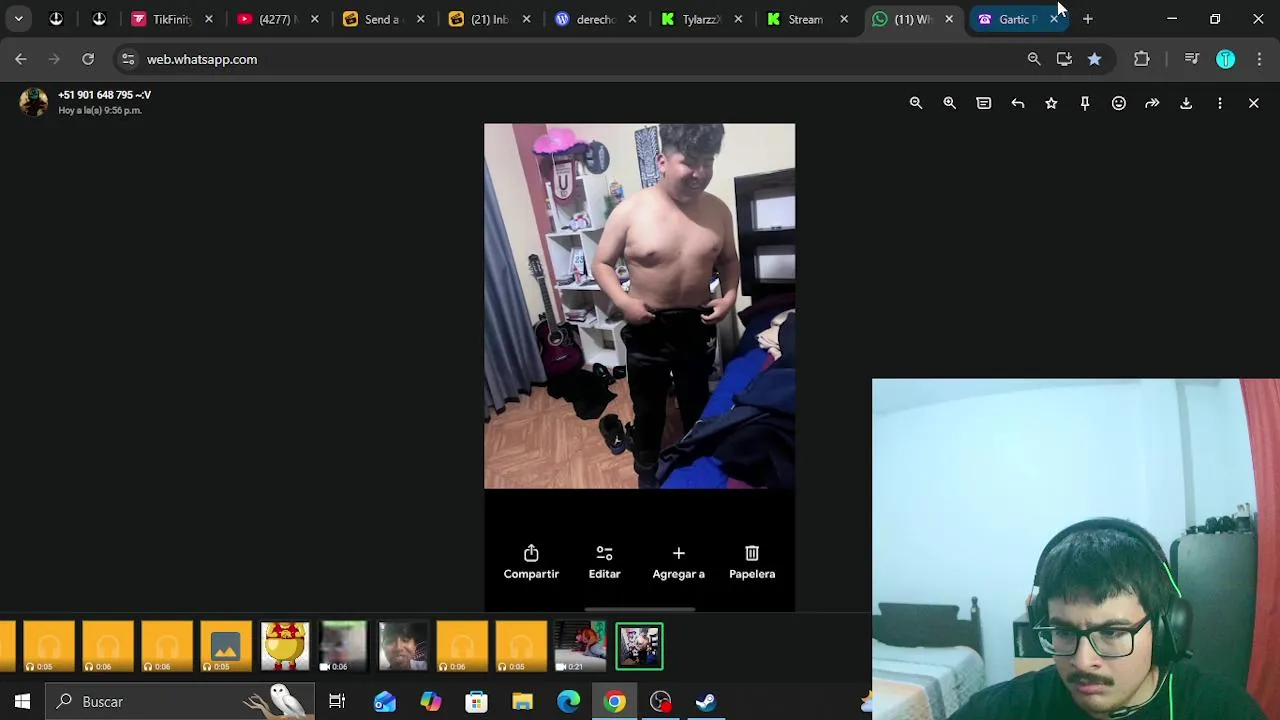The width and height of the screenshot is (1280, 720).
Task: Open the viewer's three-dot more menu
Action: tap(1220, 103)
